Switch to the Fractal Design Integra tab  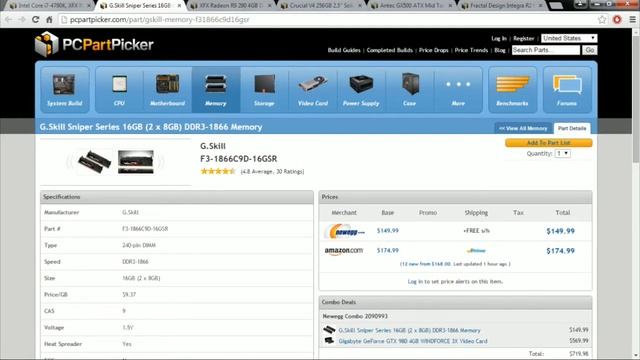[x=502, y=6]
